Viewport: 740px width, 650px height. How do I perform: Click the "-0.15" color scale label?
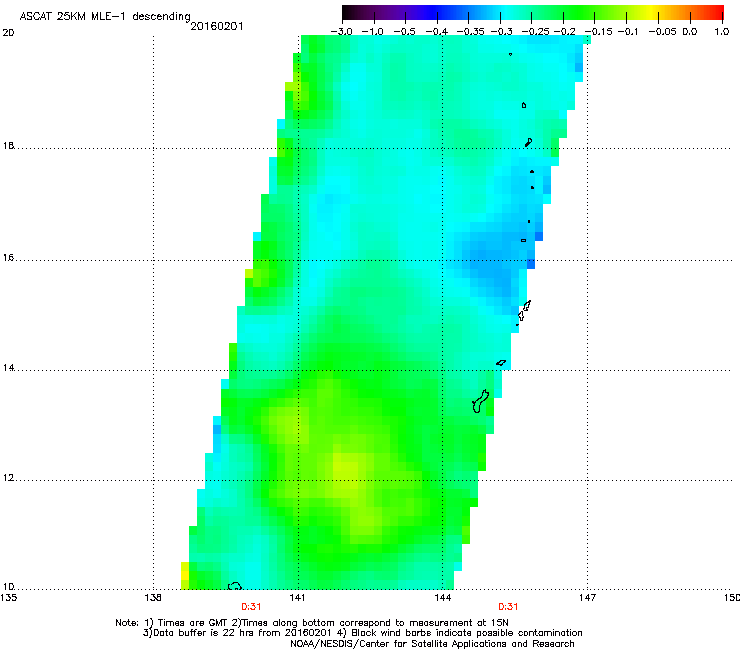pos(598,32)
